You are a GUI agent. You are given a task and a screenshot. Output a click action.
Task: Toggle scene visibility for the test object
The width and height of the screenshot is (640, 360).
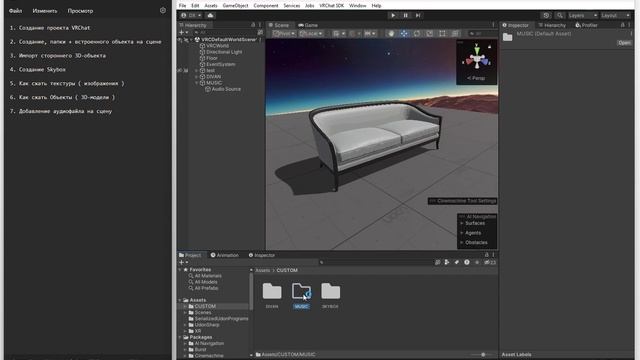tap(180, 71)
